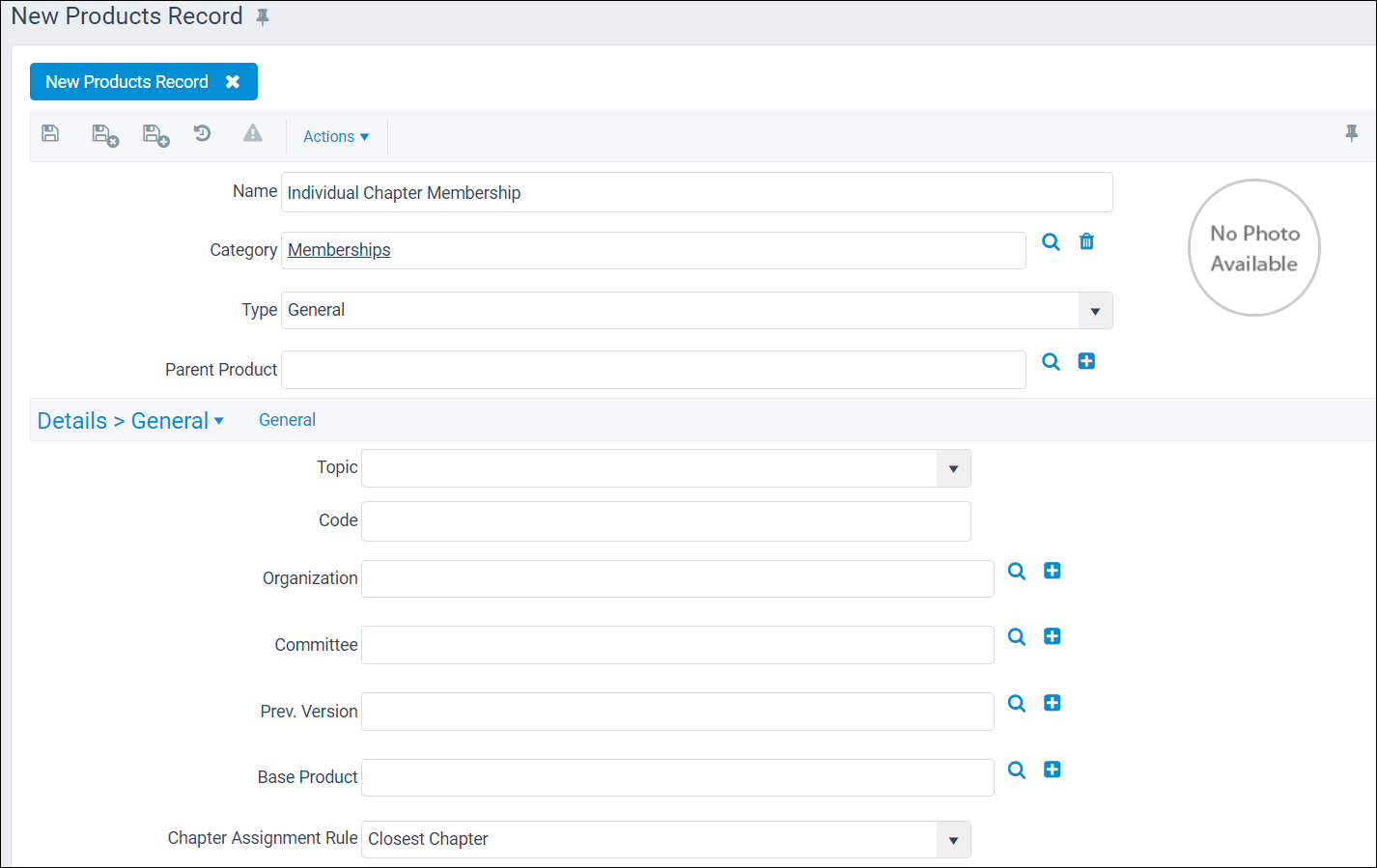Search Base Product with magnifier icon
Viewport: 1377px width, 868px height.
pyautogui.click(x=1017, y=770)
